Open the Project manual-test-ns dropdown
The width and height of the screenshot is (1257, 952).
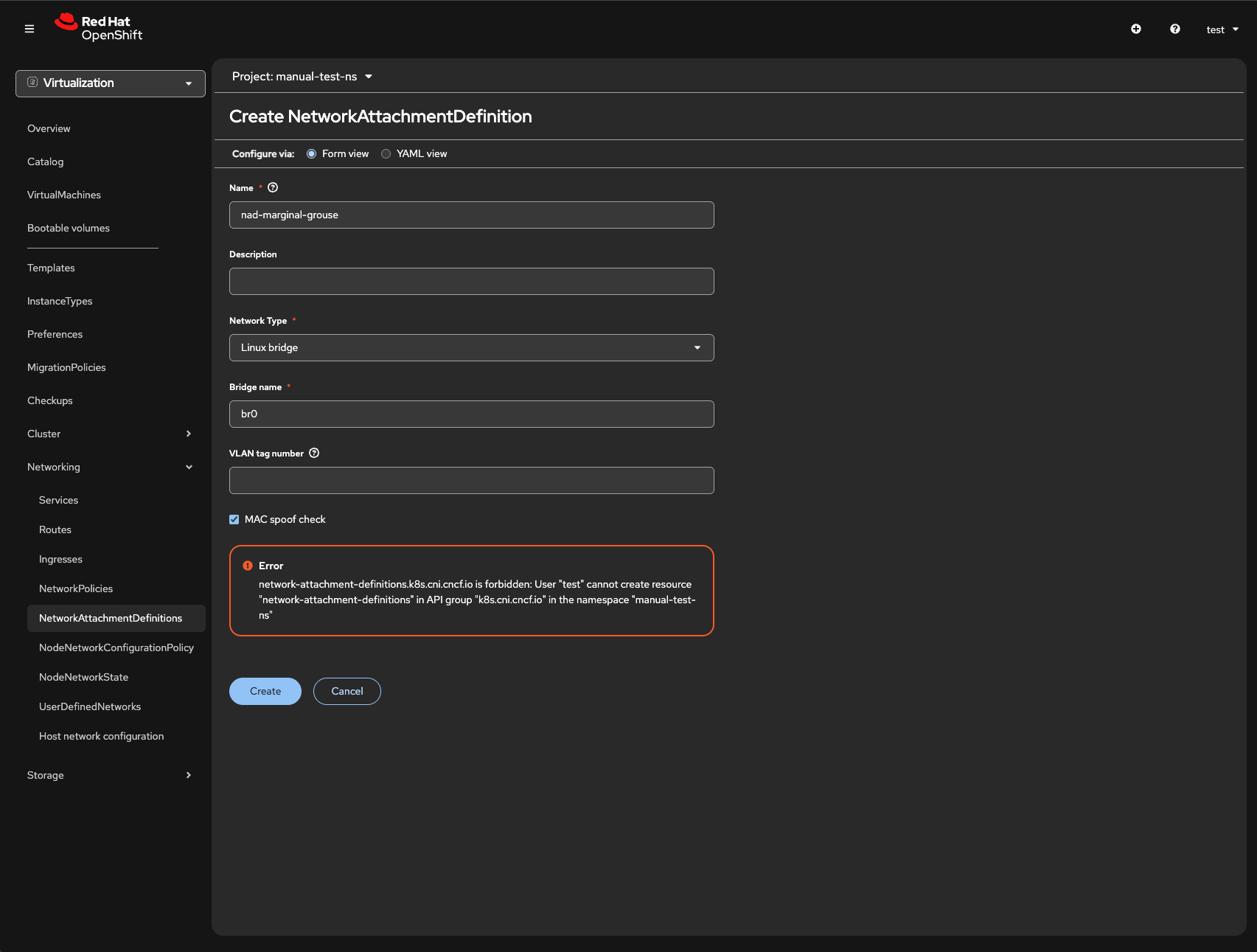[x=302, y=77]
